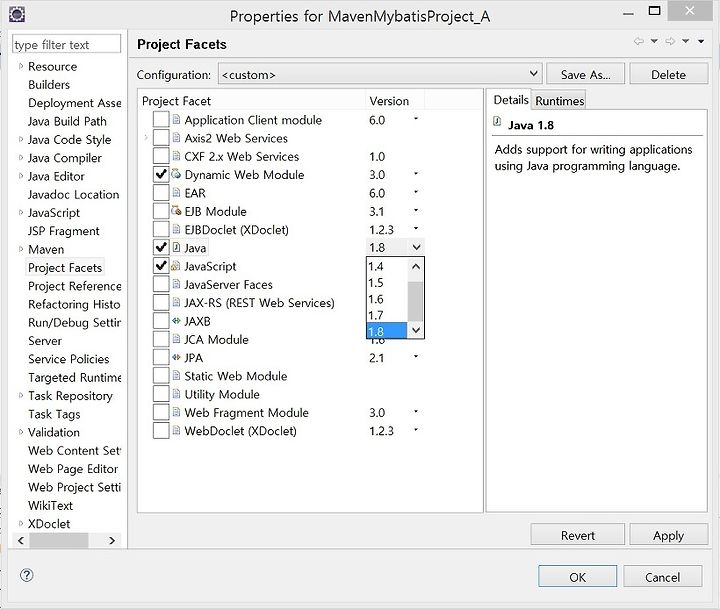Select version 1.6 in Java dropdown list
720x609 pixels.
pos(387,299)
